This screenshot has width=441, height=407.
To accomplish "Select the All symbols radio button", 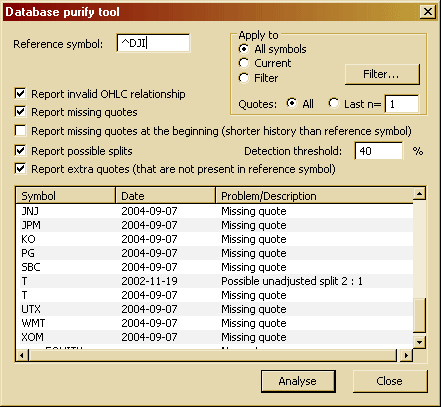I will pos(244,49).
